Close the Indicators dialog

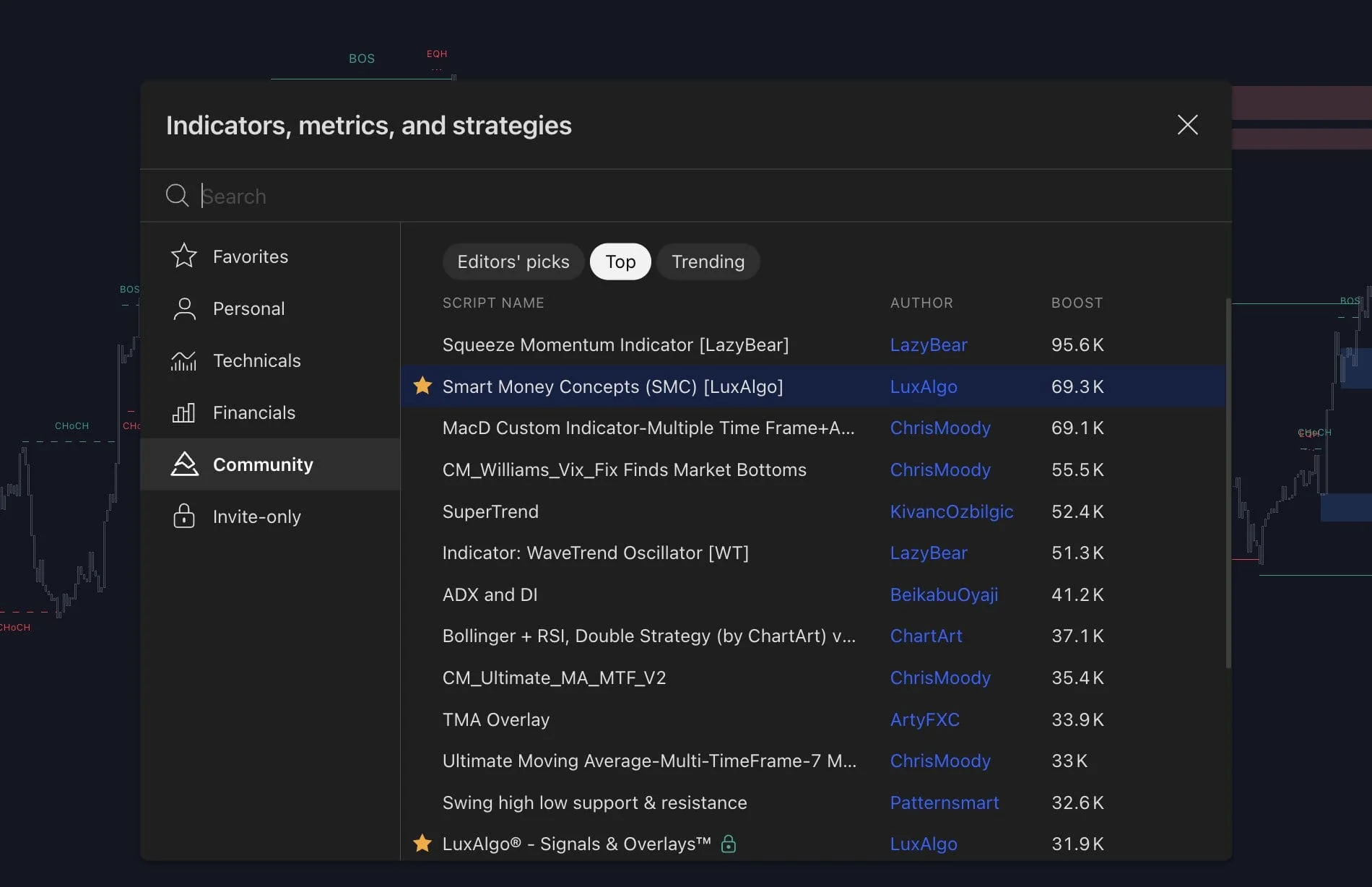tap(1187, 124)
